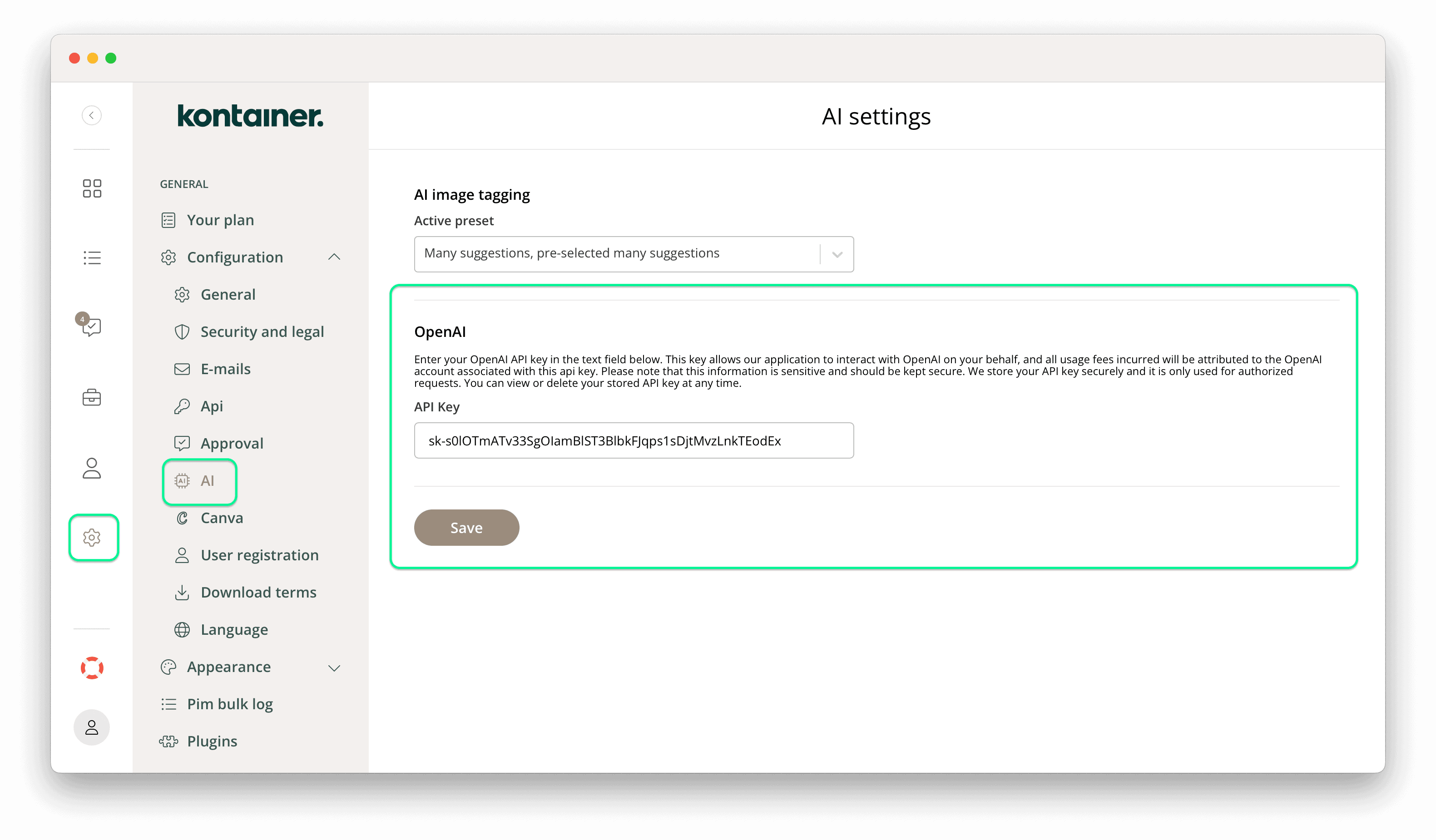Click the API key icon
Image resolution: width=1436 pixels, height=840 pixels.
tap(183, 405)
